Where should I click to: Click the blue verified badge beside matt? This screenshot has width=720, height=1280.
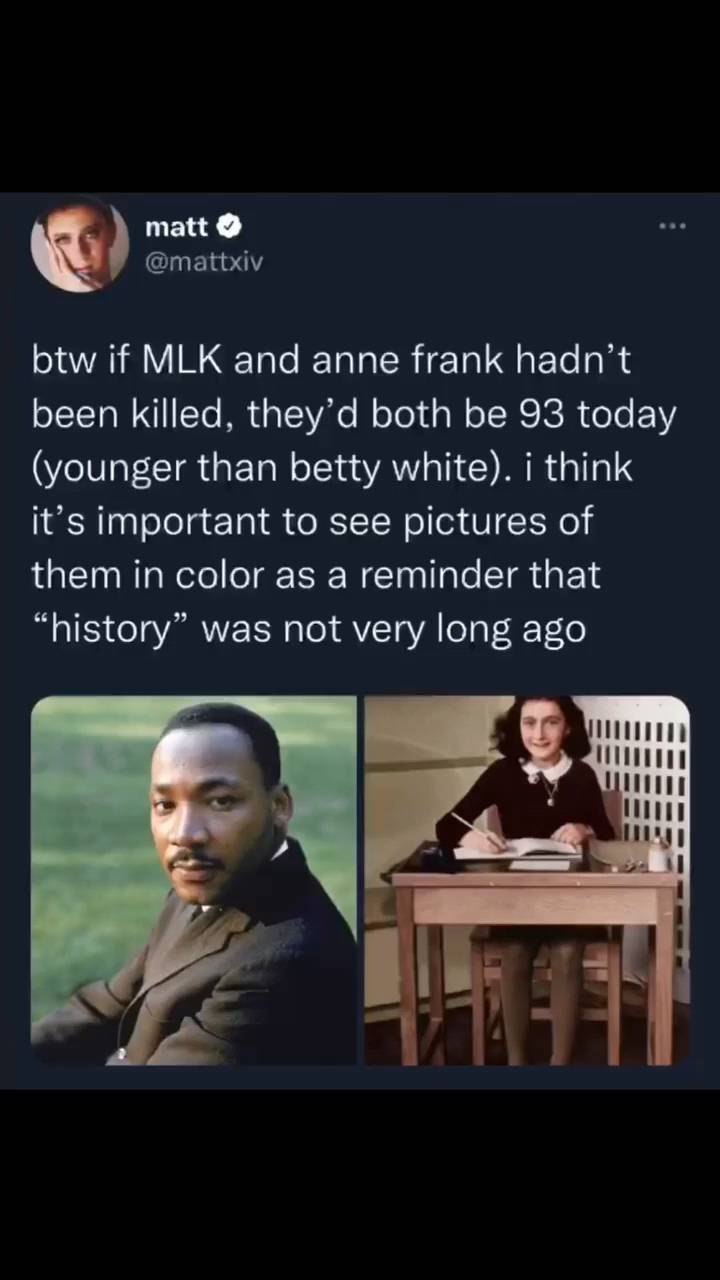pos(229,228)
